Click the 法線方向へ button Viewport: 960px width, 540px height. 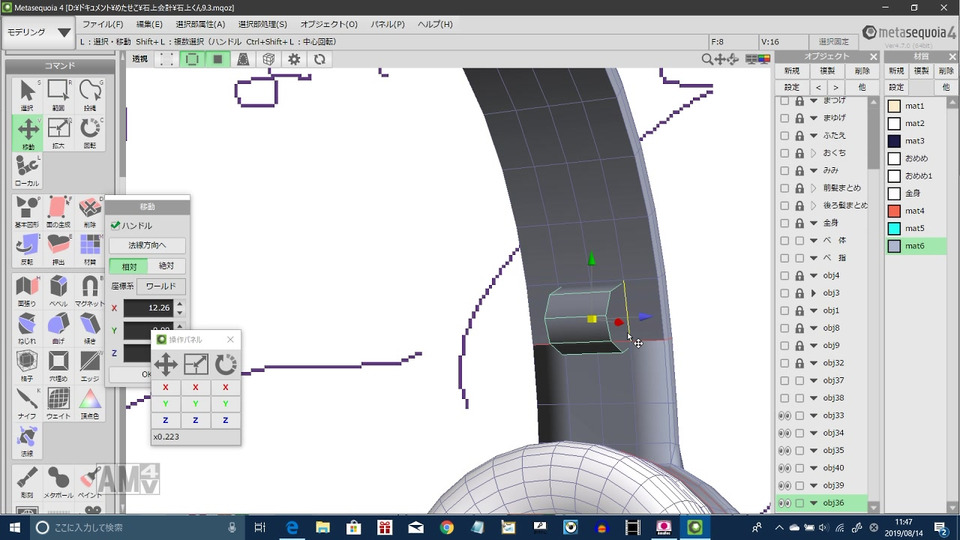(147, 245)
